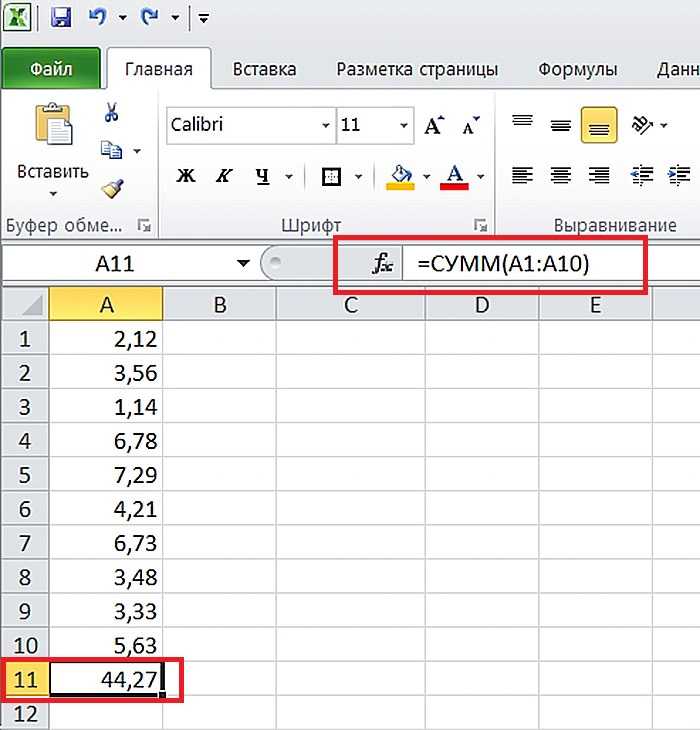Toggle underline Ч formatting

(262, 176)
